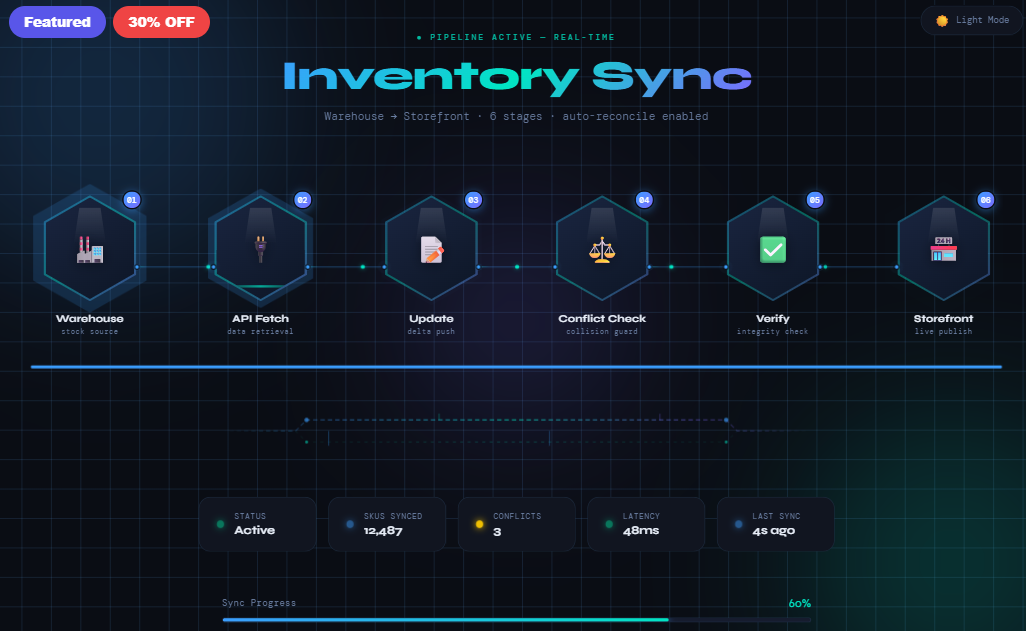Click the Verify green checkmark icon
Viewport: 1026px width, 631px height.
(x=773, y=248)
